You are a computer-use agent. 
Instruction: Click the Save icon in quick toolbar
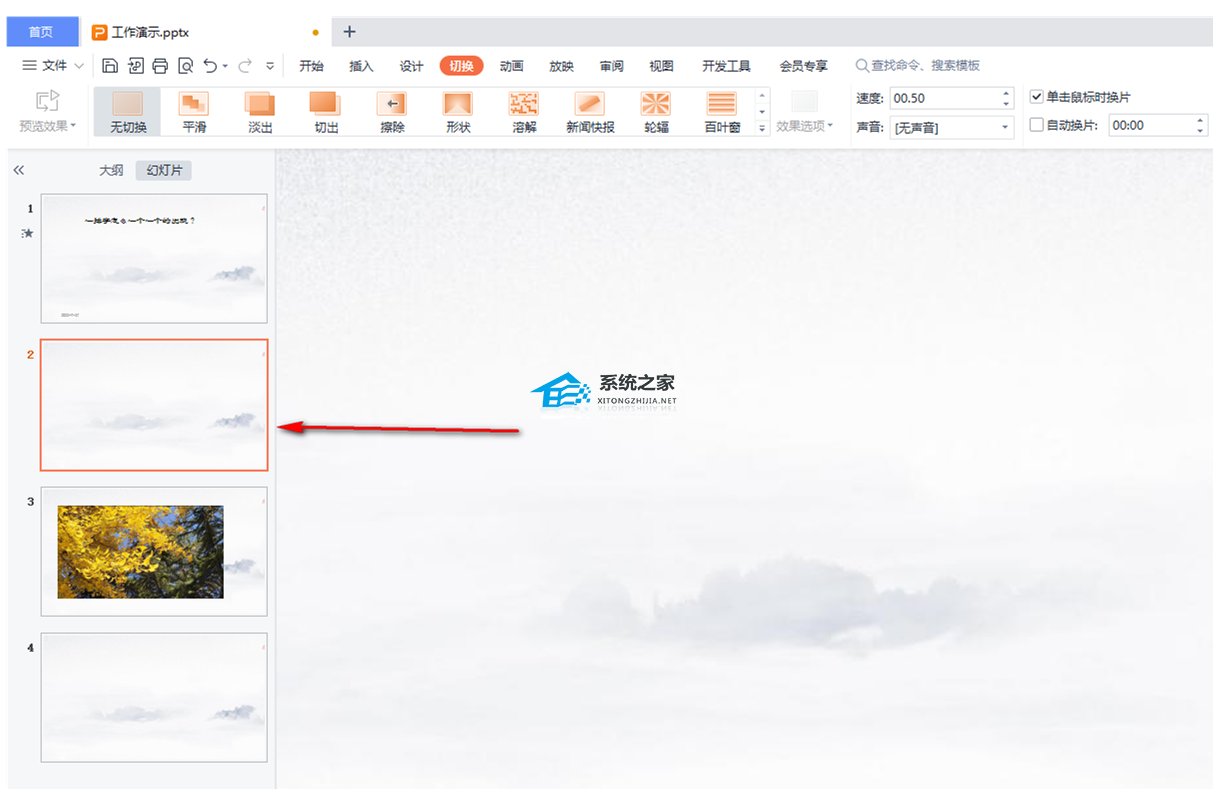click(x=110, y=66)
